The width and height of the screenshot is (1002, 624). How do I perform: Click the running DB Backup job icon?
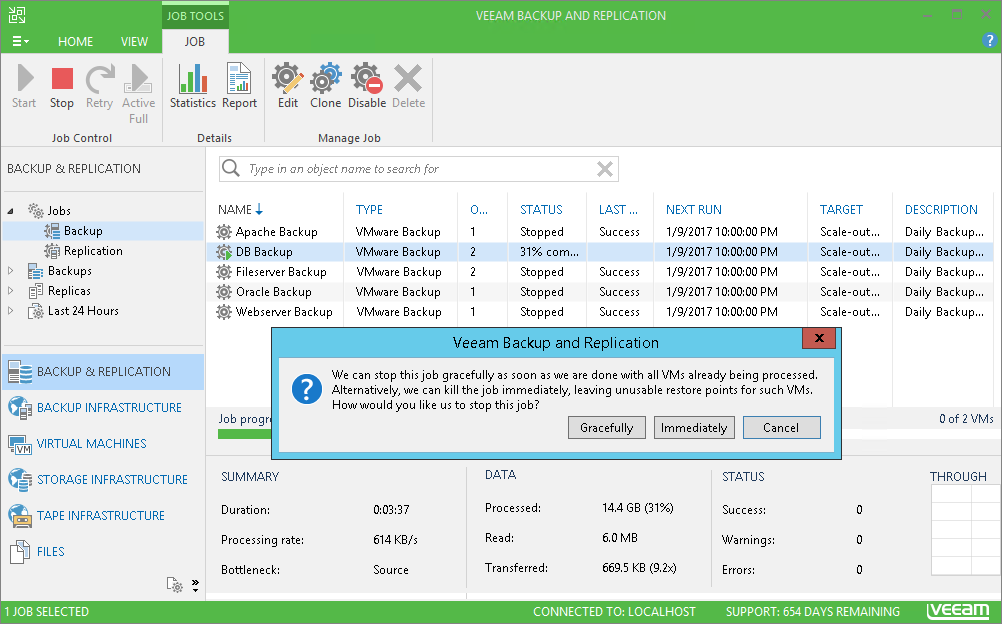click(224, 252)
